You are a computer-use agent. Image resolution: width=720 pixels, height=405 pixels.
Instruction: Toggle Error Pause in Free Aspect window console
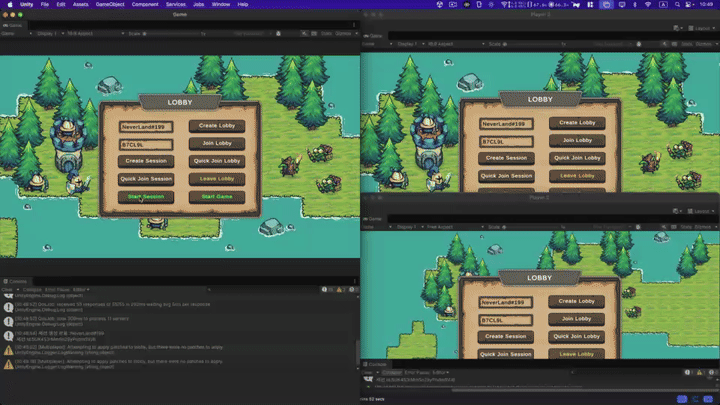[x=417, y=372]
